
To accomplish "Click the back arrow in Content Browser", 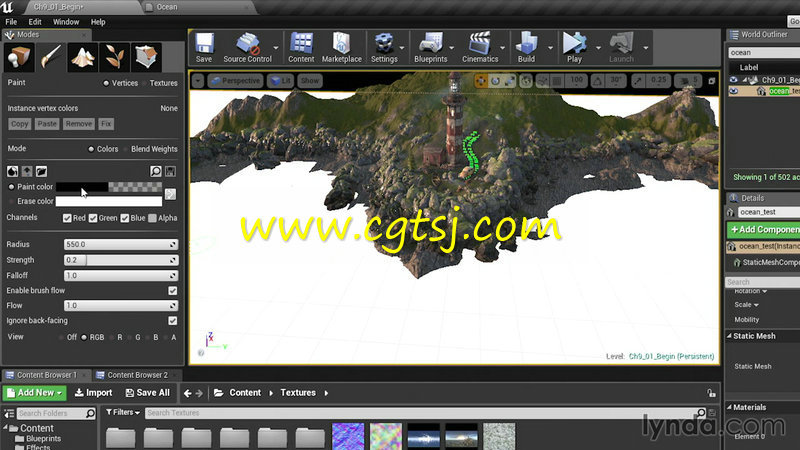I will point(187,393).
